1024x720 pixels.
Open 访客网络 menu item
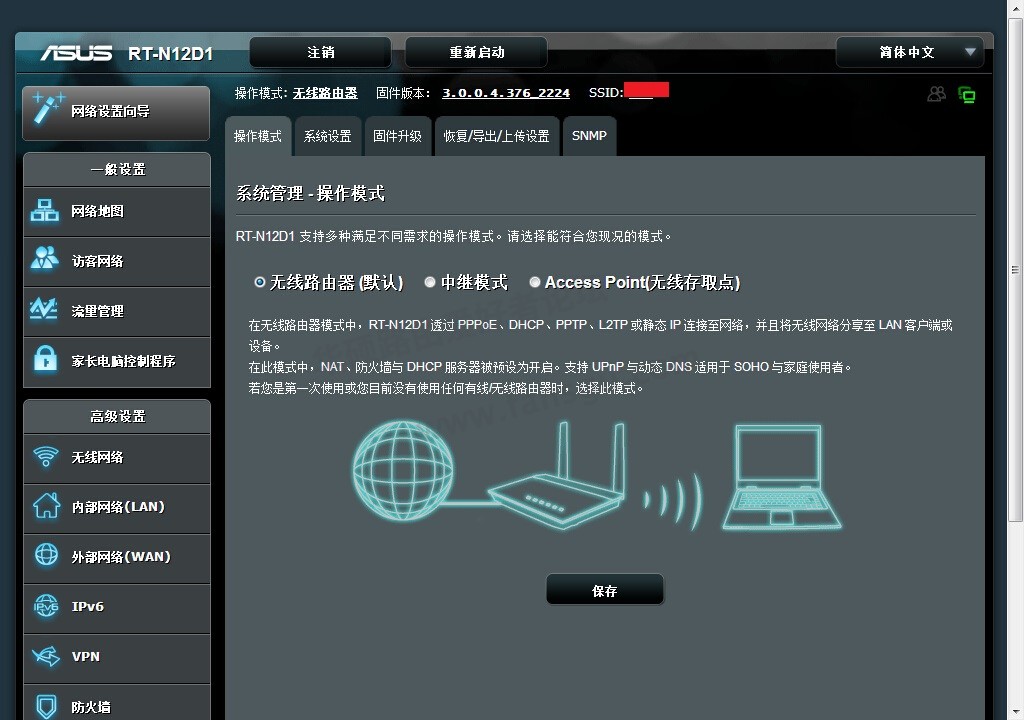(117, 261)
